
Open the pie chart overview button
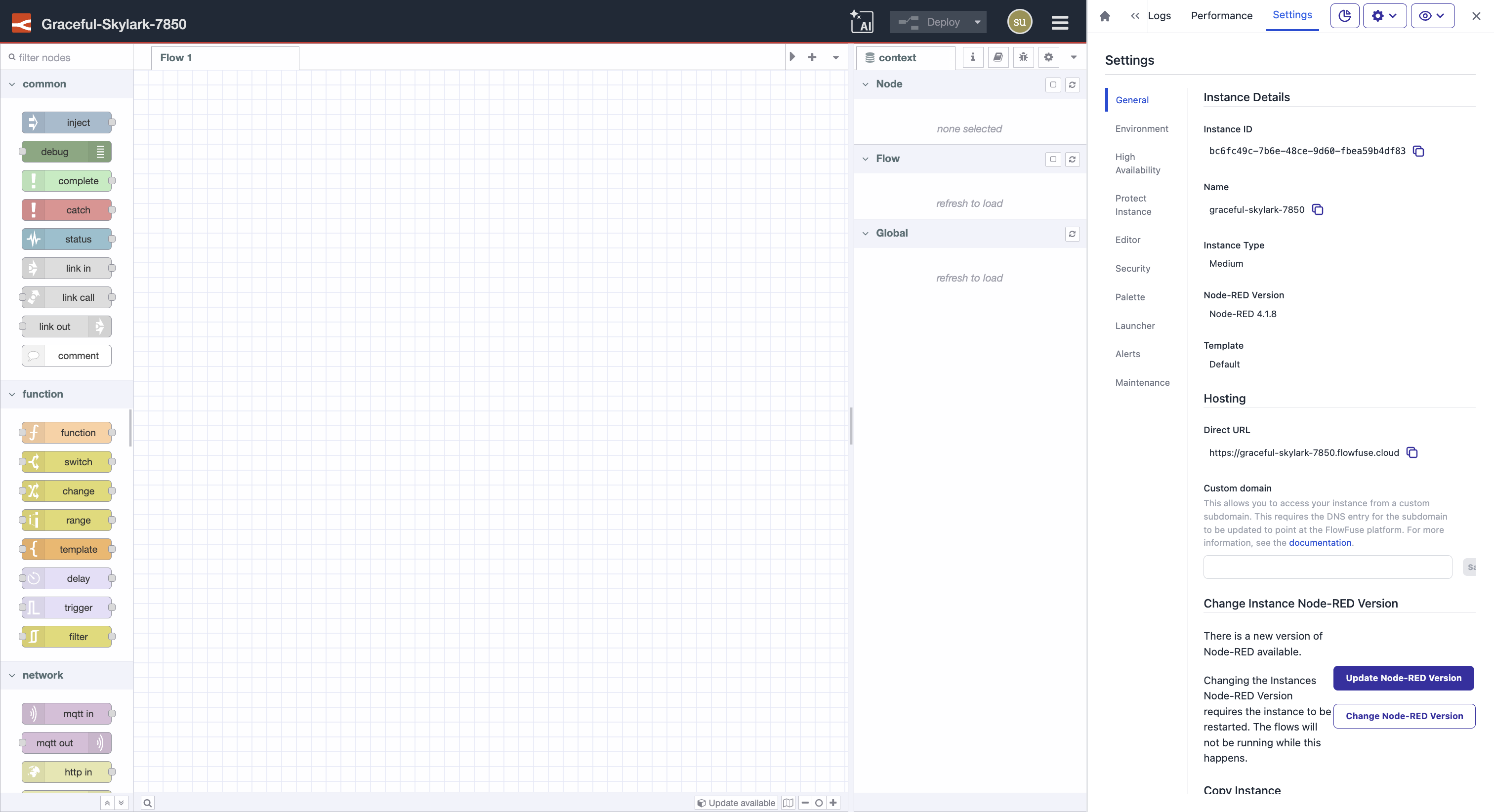point(1344,16)
